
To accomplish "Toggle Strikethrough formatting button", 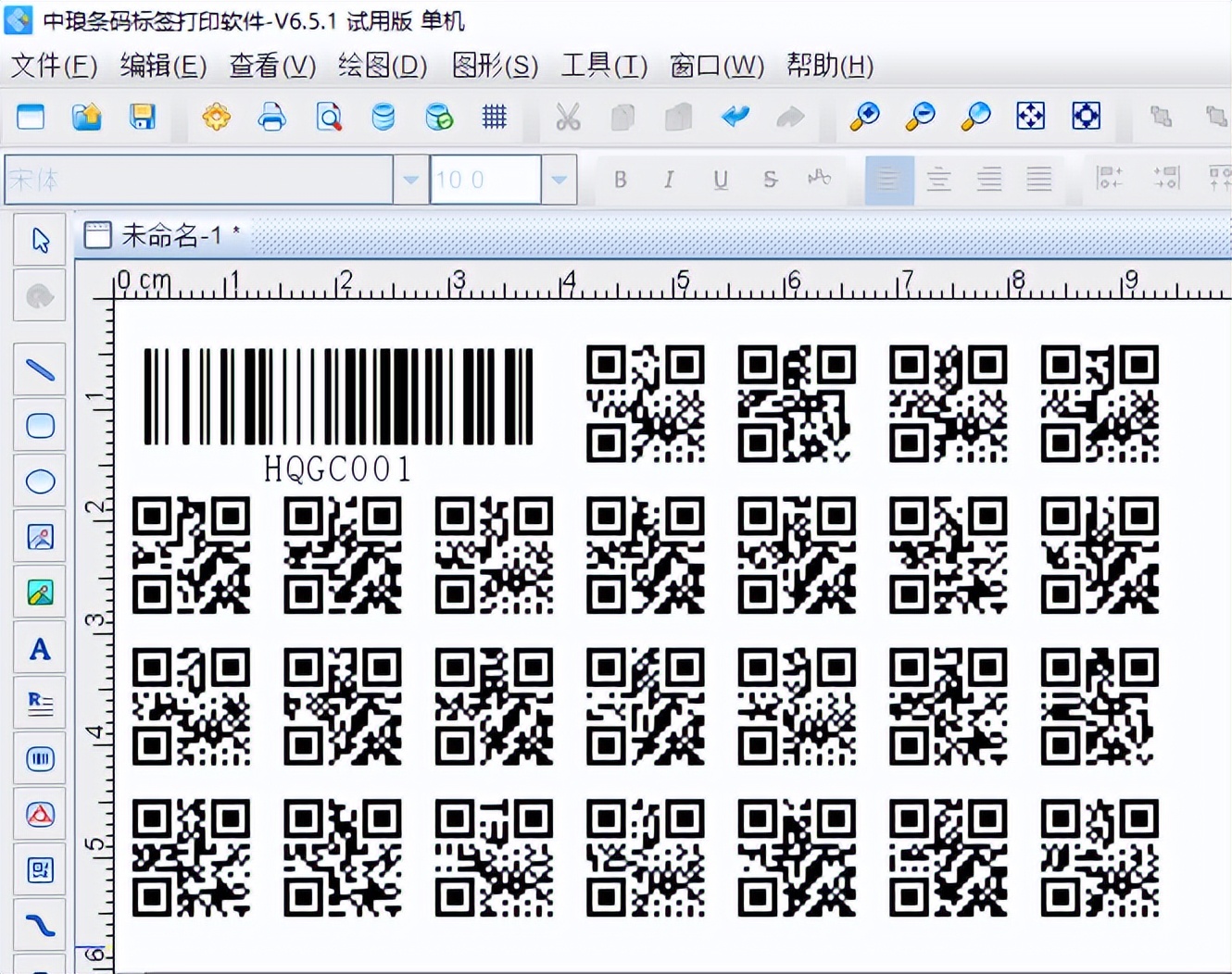I will [x=770, y=180].
